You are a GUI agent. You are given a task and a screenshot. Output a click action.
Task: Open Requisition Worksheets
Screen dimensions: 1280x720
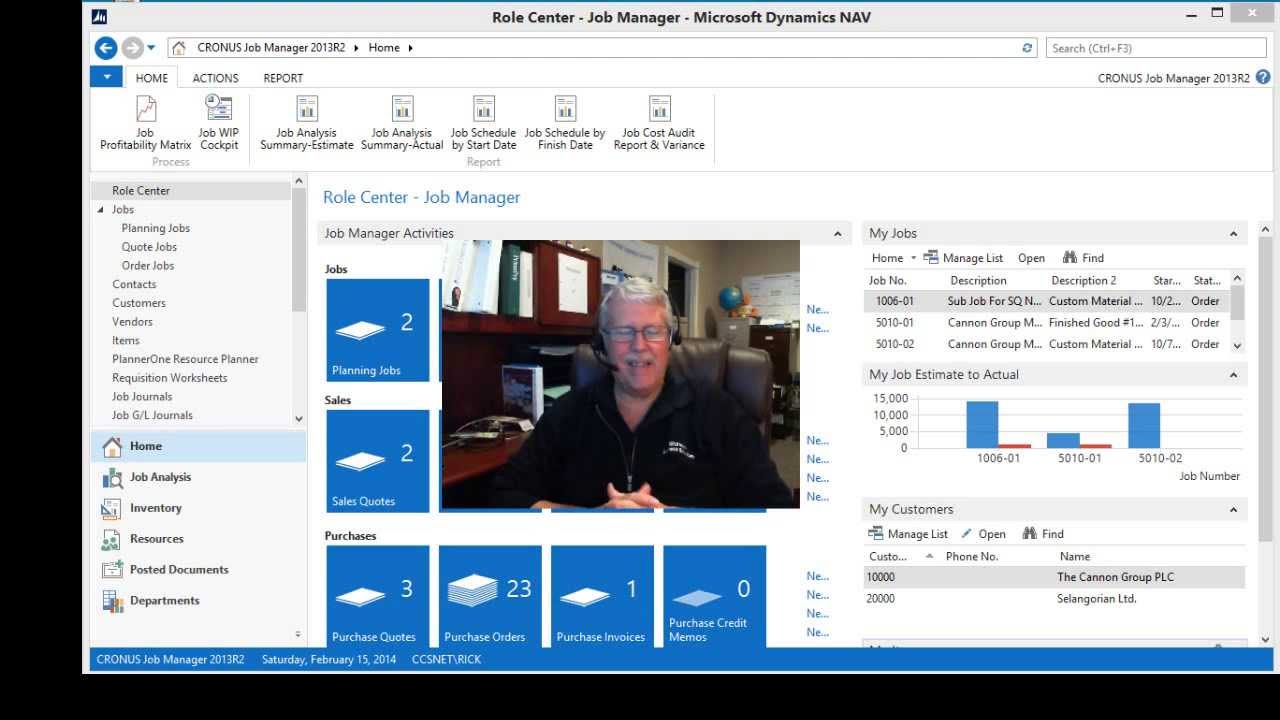point(169,378)
